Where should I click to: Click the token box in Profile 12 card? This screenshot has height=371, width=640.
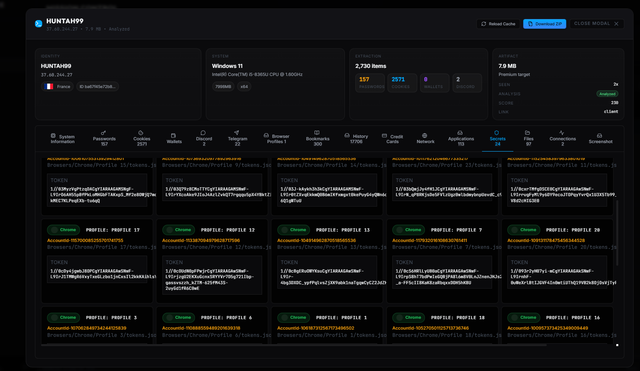click(212, 275)
